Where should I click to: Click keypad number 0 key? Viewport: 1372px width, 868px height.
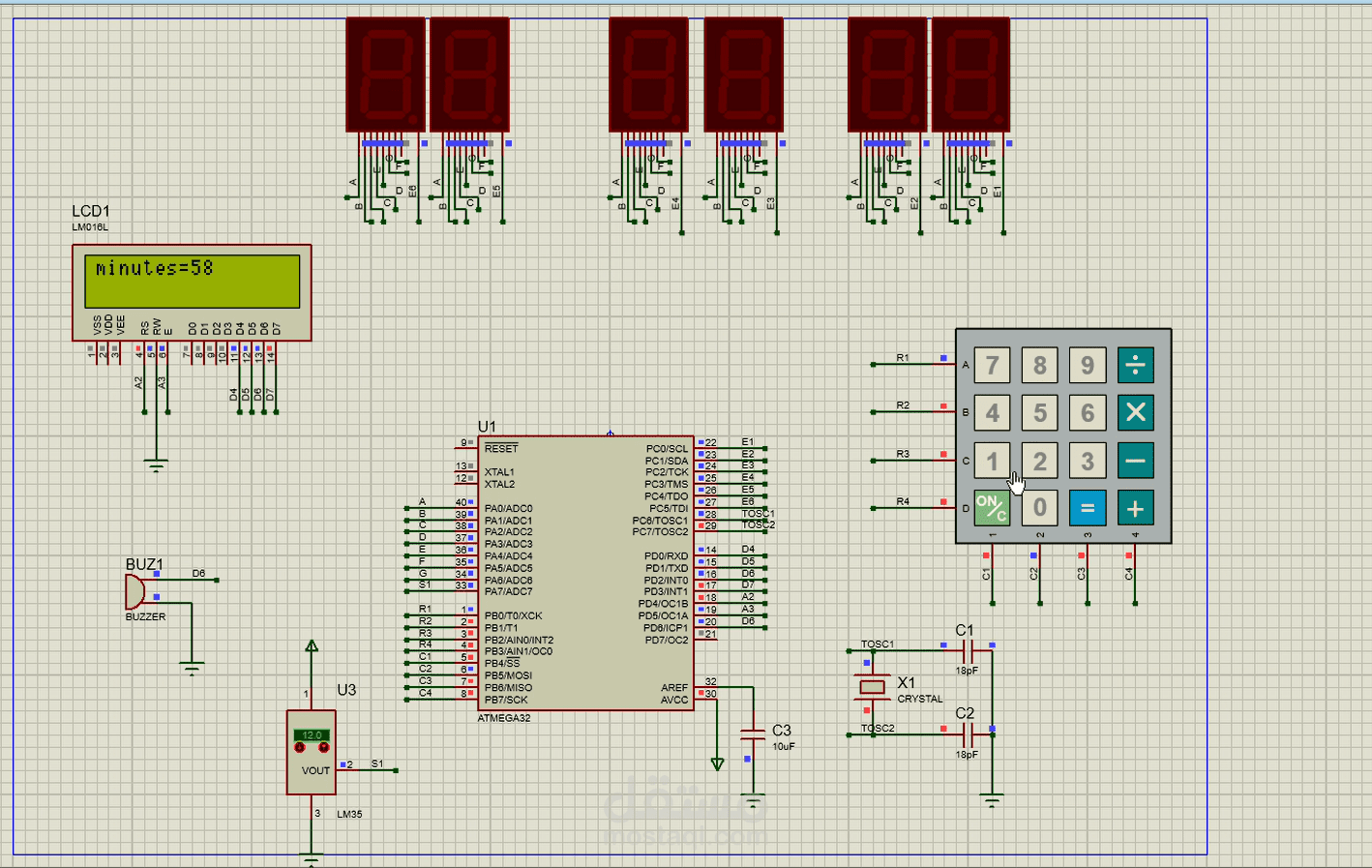coord(1039,508)
